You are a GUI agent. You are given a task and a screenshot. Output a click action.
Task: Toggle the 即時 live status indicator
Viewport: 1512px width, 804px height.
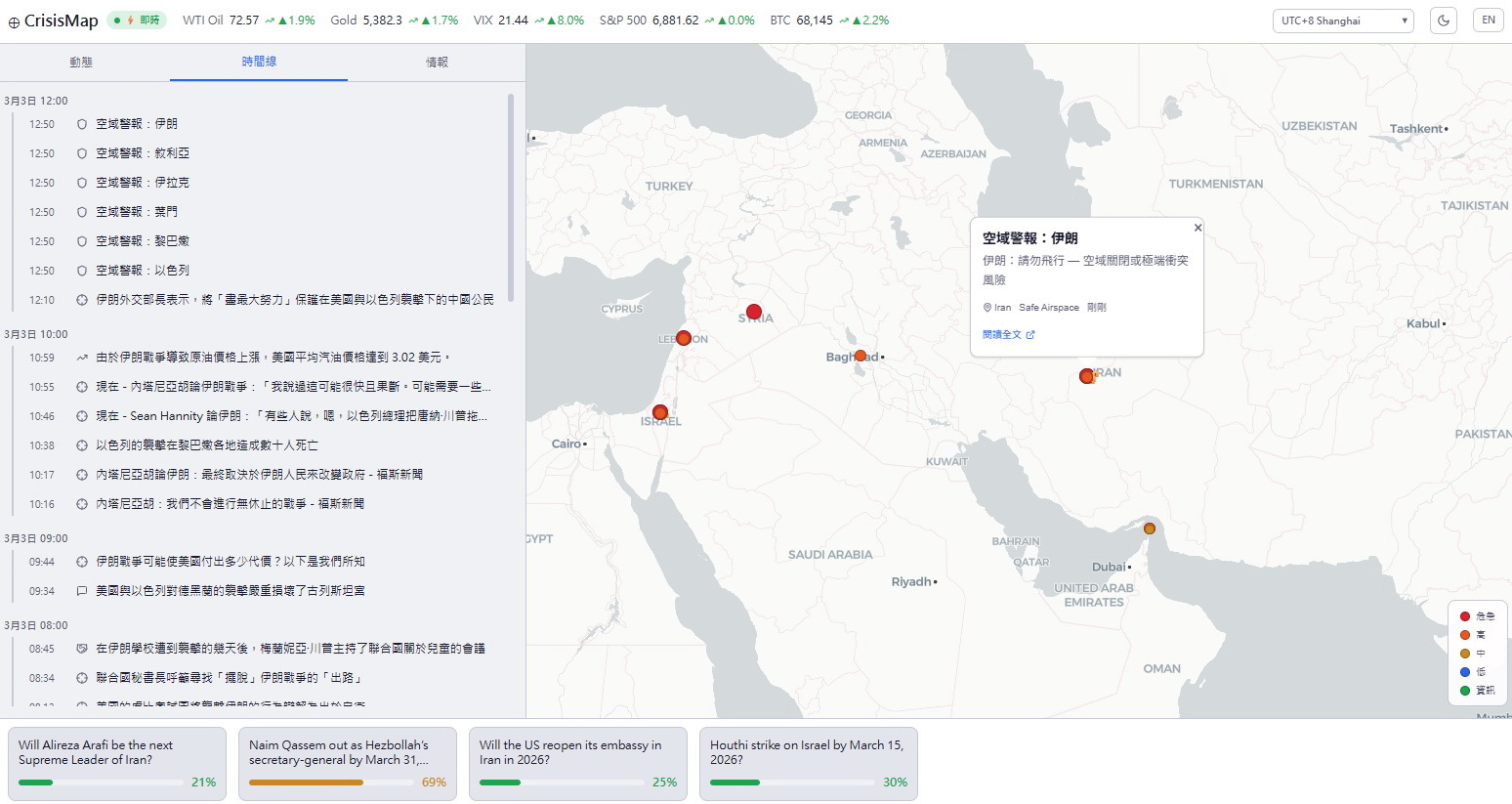pos(137,21)
